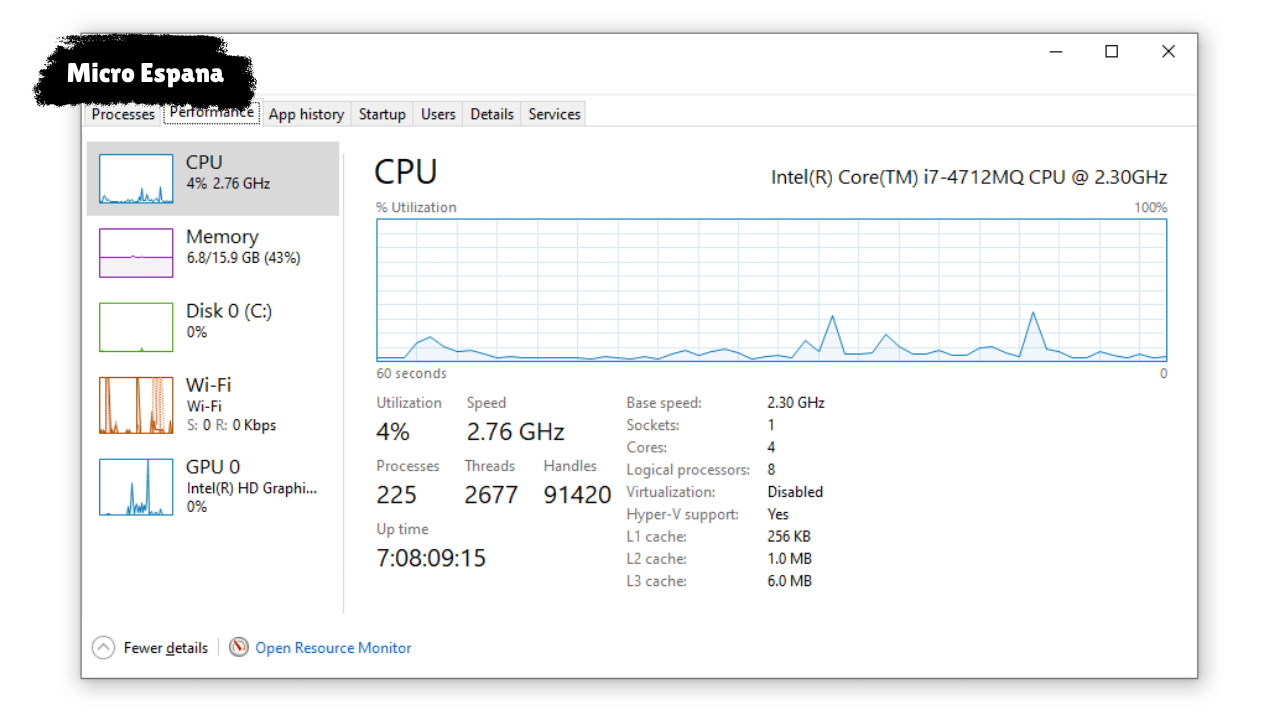Minimize the Task Manager window

tap(1056, 52)
